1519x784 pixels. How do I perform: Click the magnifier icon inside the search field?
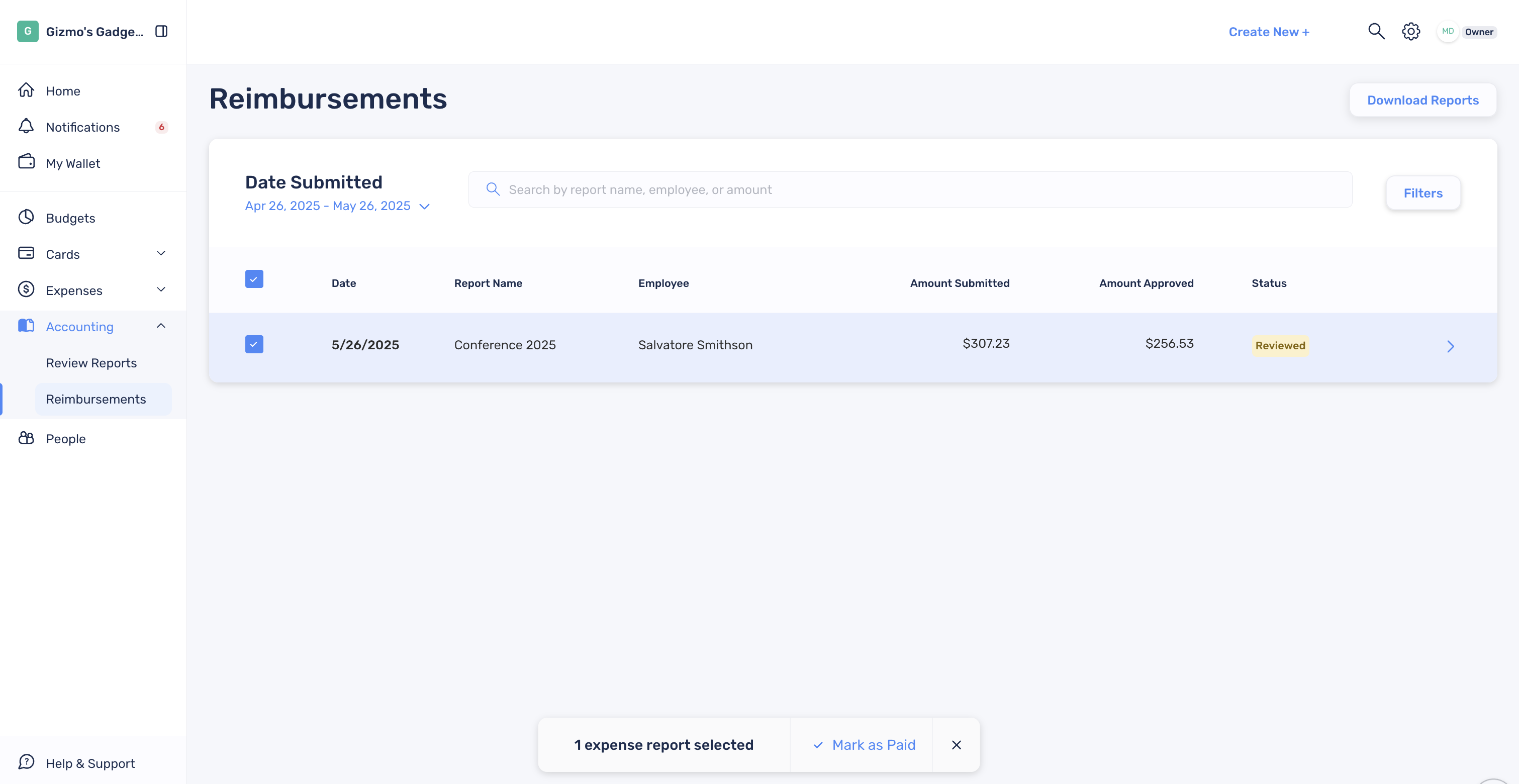coord(493,189)
